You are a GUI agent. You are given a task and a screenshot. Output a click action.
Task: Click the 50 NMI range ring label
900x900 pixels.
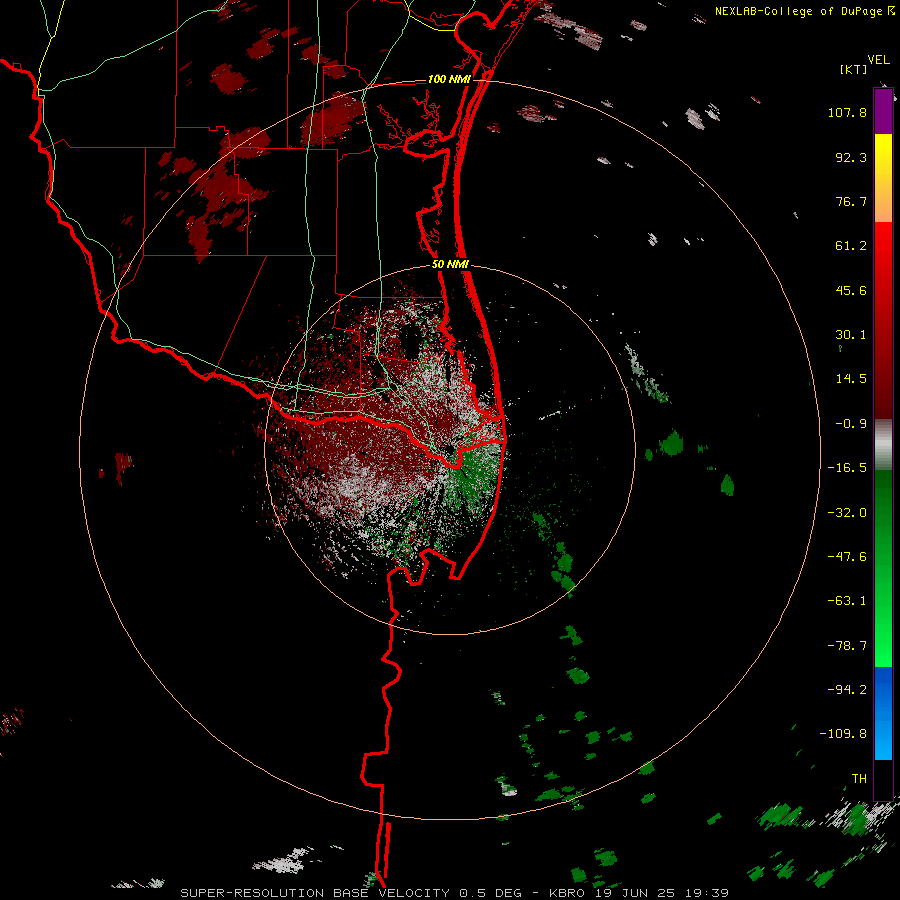450,265
